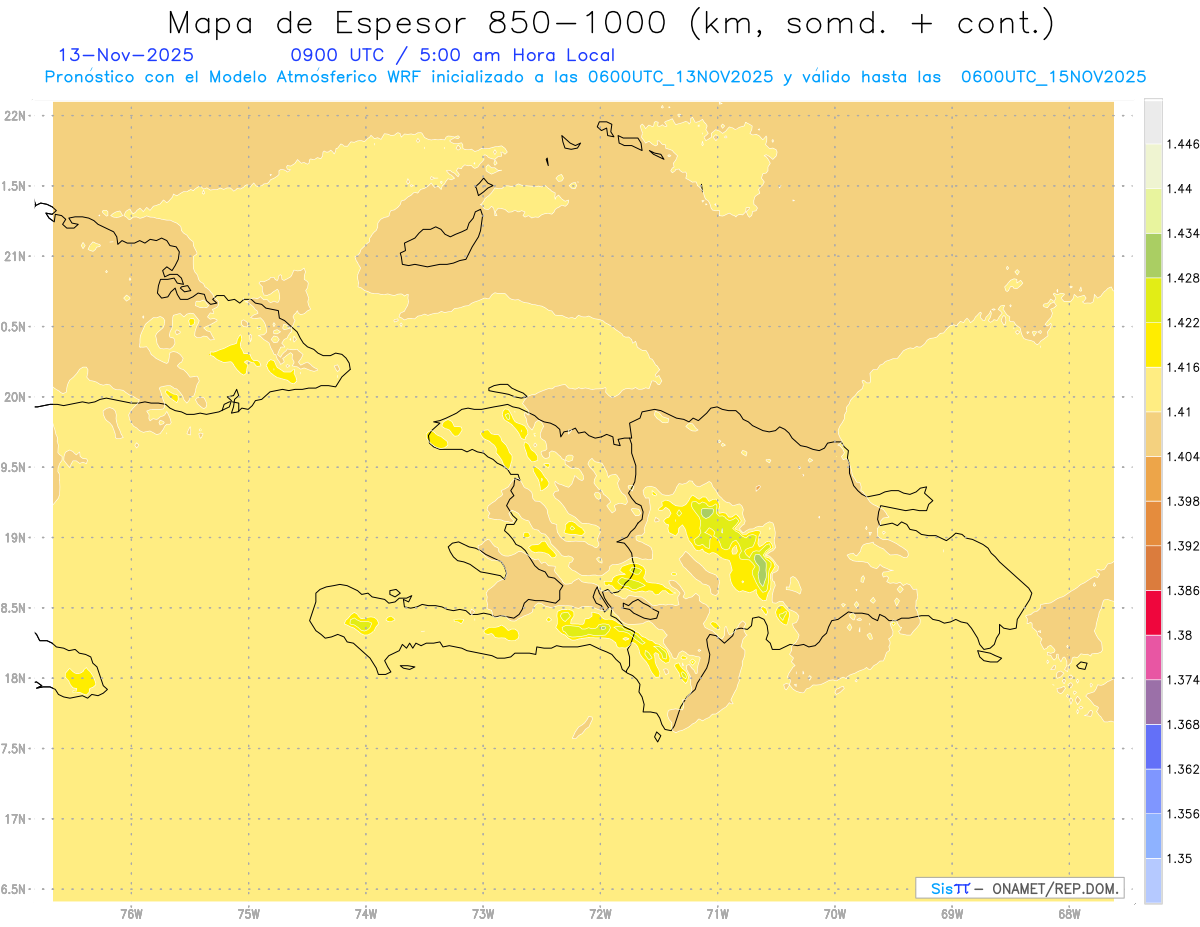The image size is (1200, 927).
Task: Click the 70W longitude axis label
Action: pos(834,914)
